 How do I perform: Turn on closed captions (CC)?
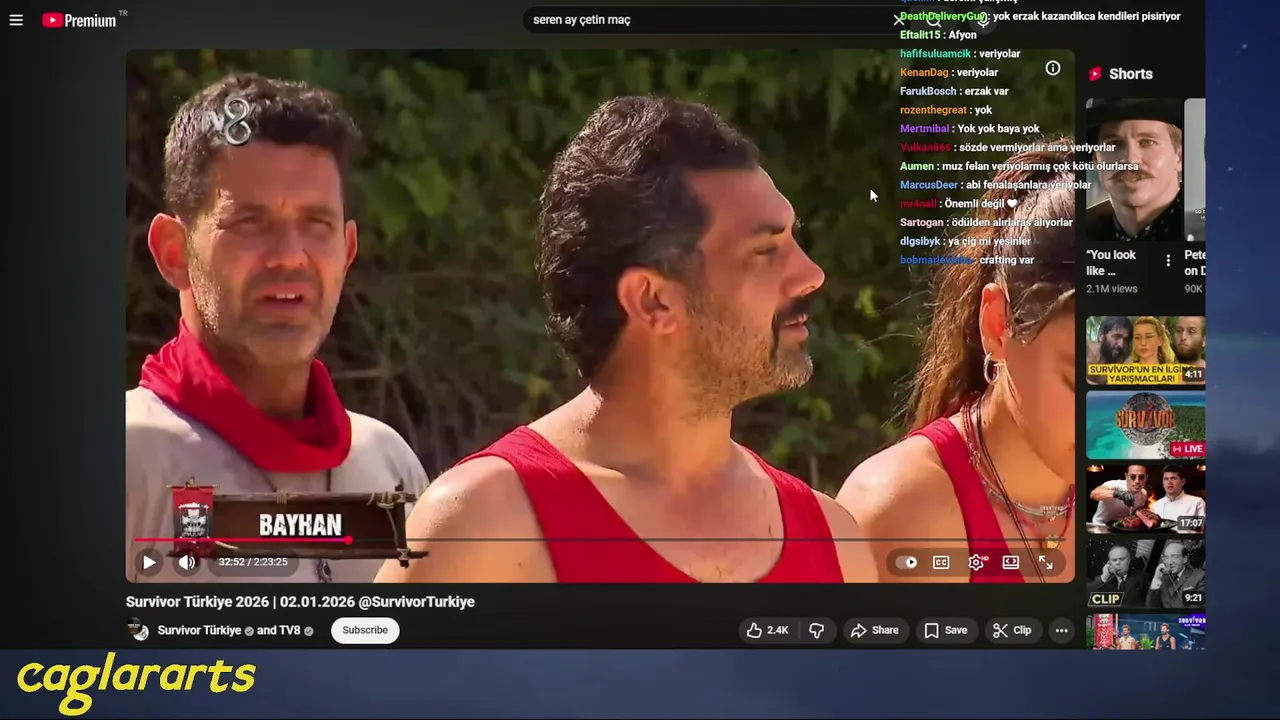click(x=941, y=562)
